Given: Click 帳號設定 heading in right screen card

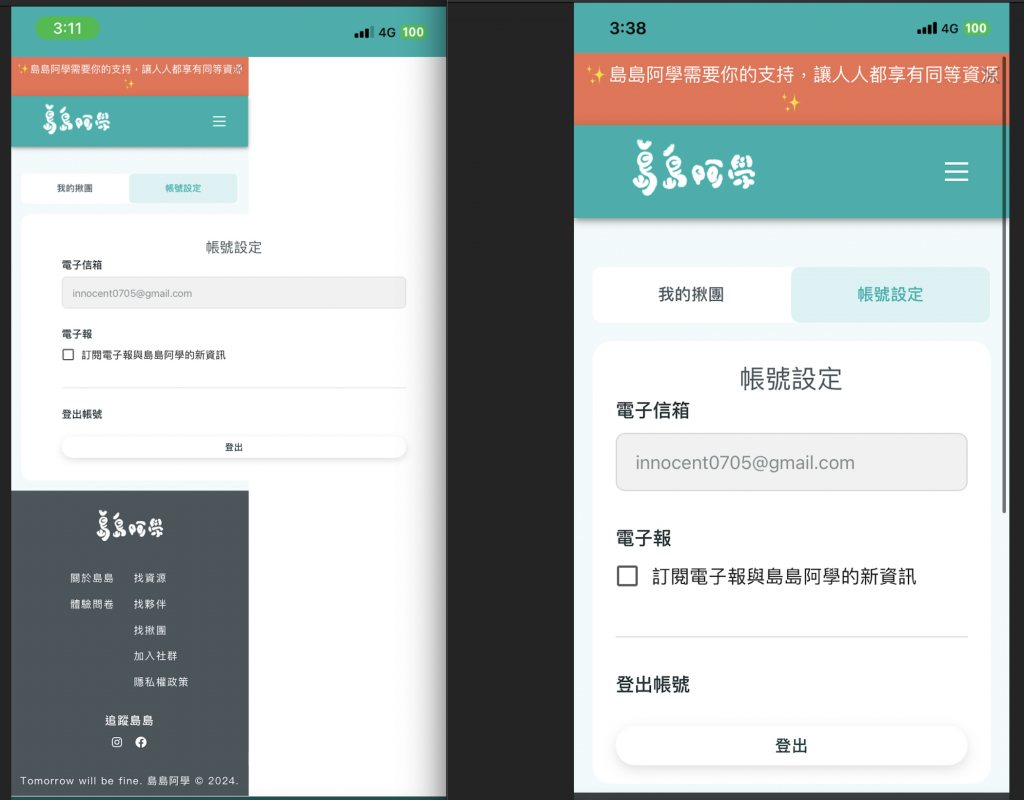Looking at the screenshot, I should click(x=791, y=379).
